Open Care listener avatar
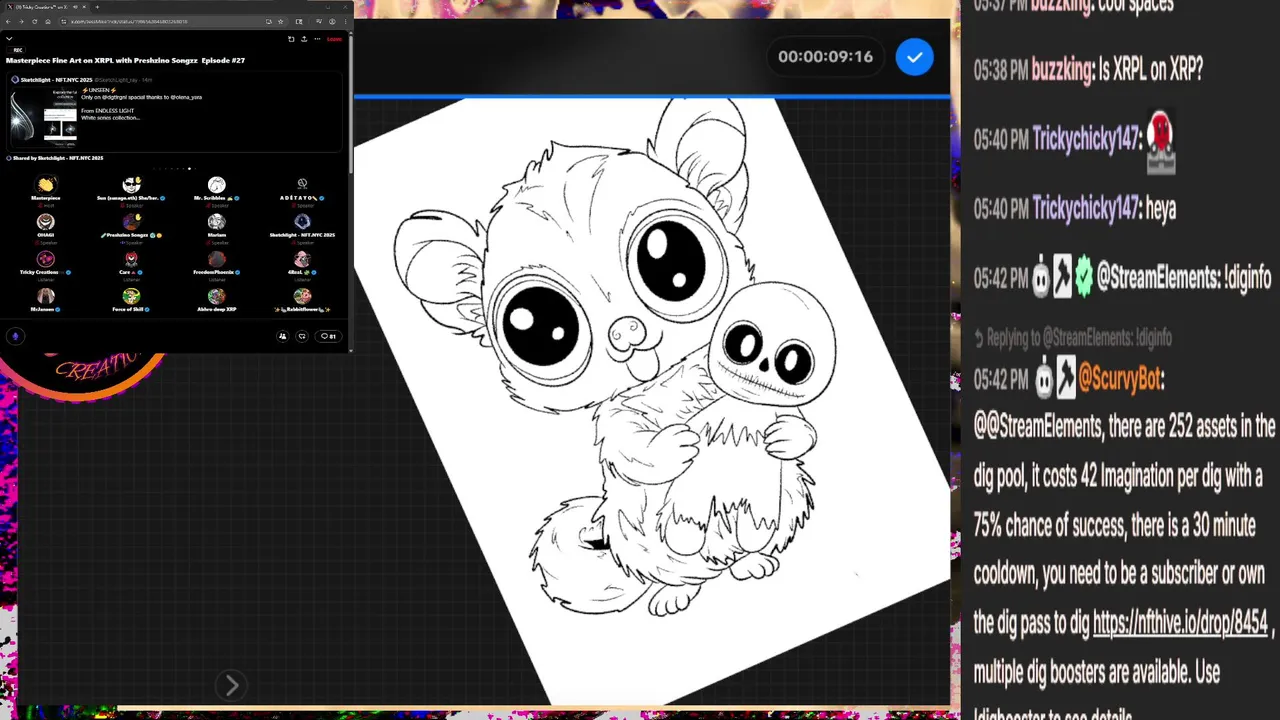The height and width of the screenshot is (720, 1280). (x=131, y=259)
